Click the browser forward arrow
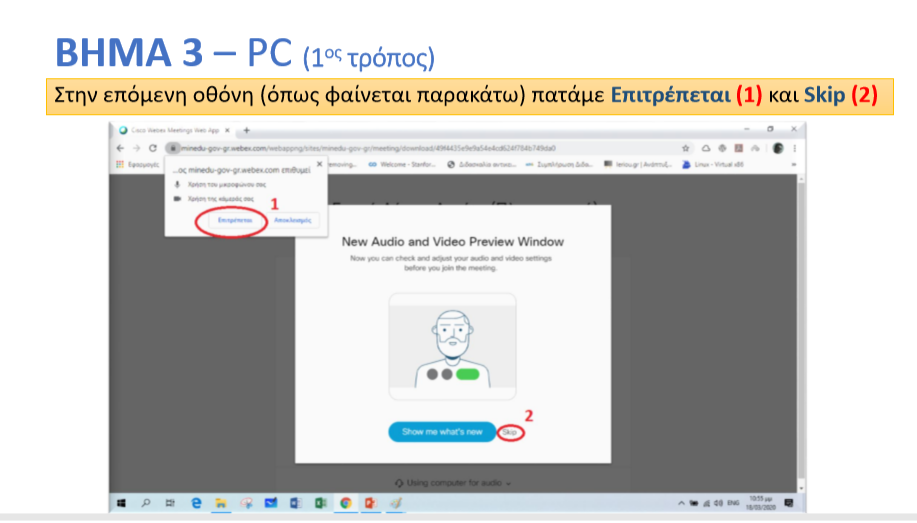The image size is (917, 523). click(x=136, y=148)
